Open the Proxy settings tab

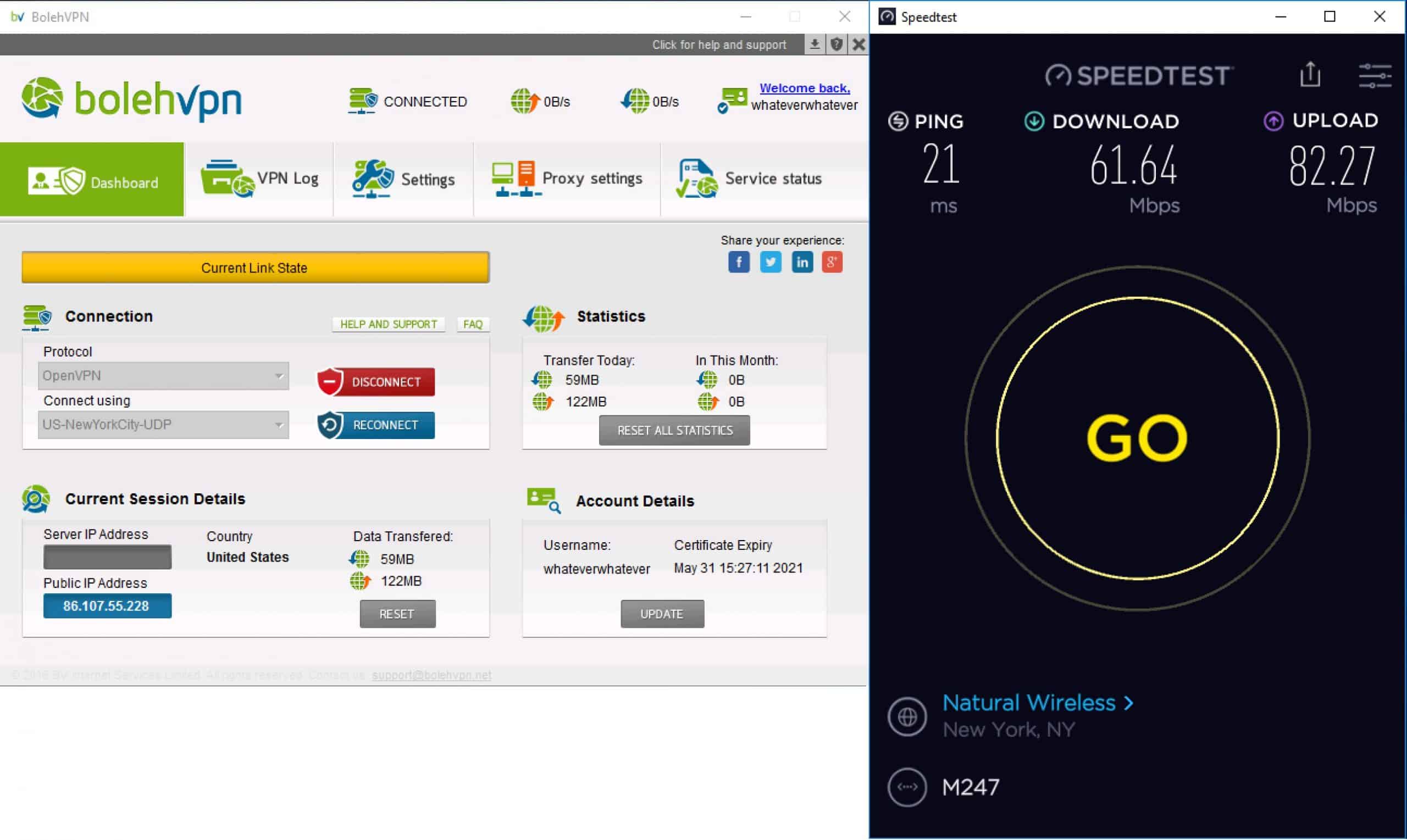[x=567, y=180]
